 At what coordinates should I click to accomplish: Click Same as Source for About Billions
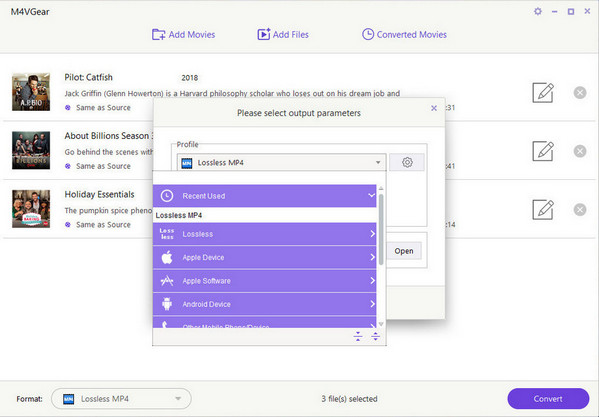(x=103, y=166)
